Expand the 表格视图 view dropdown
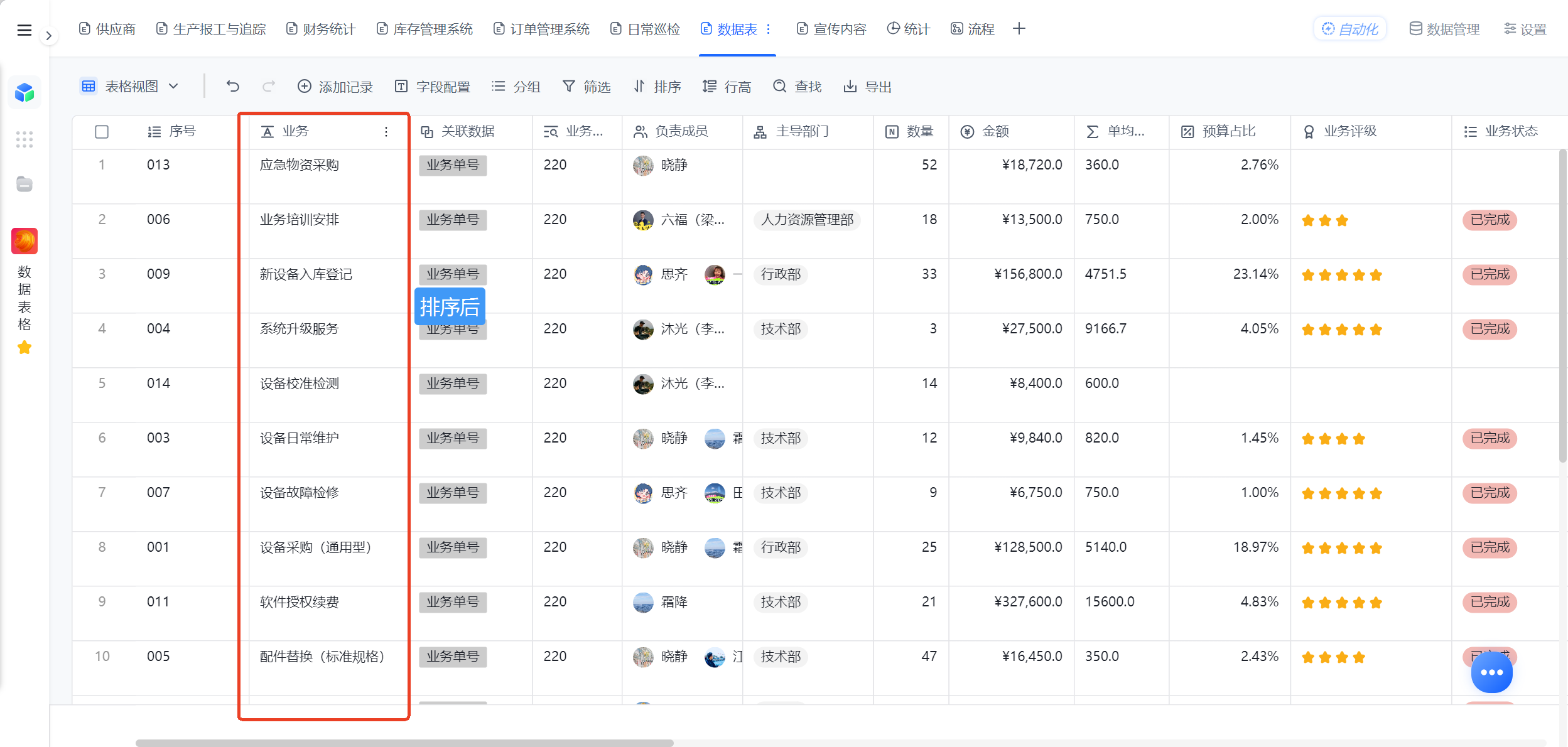Viewport: 1568px width, 747px height. [131, 87]
